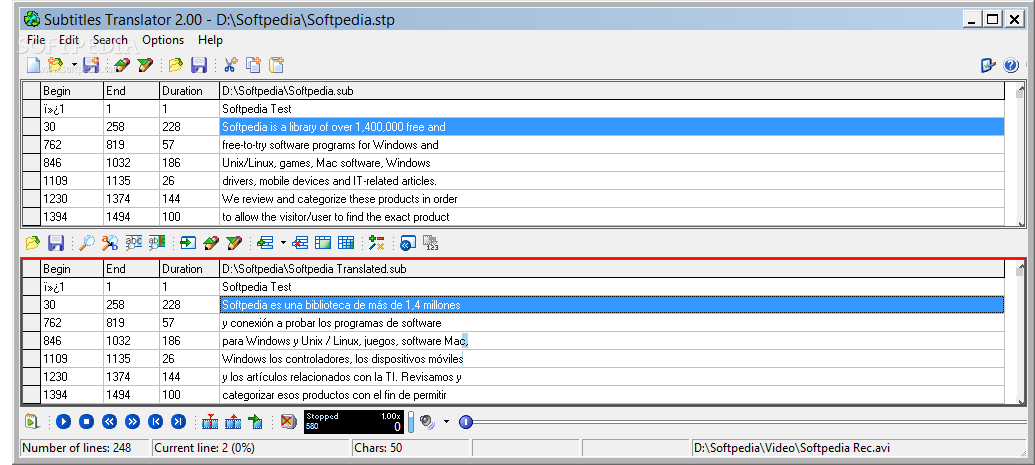Click the Find magnifying glass icon
This screenshot has height=465, width=1035.
[x=87, y=243]
